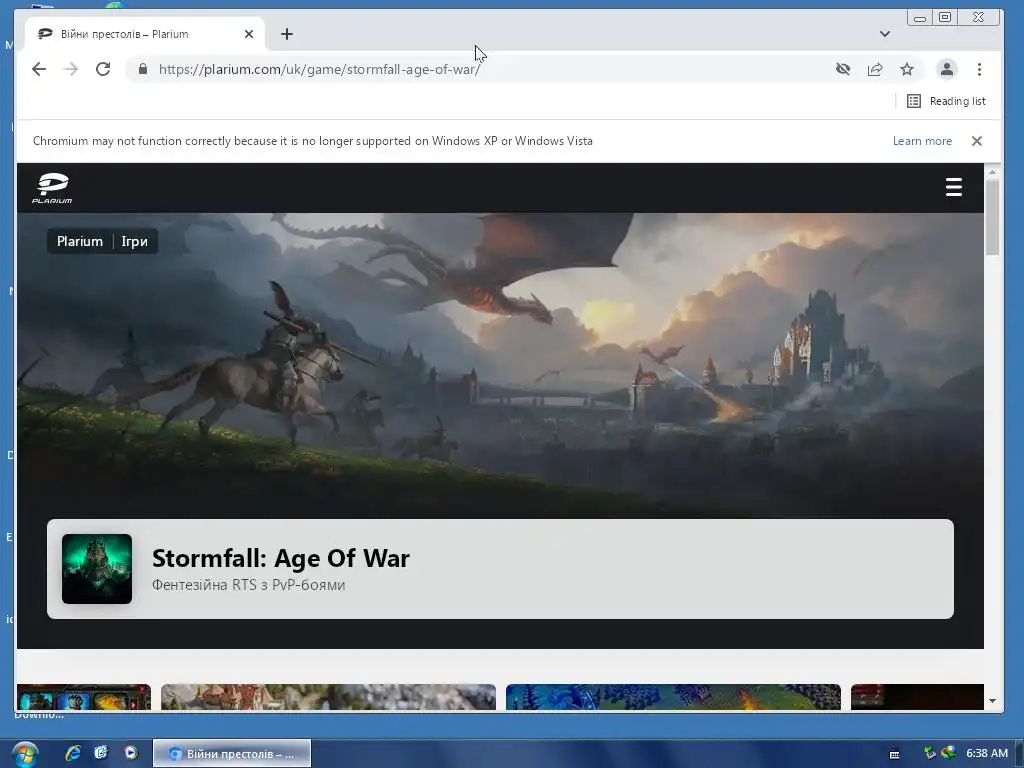The height and width of the screenshot is (768, 1024).
Task: Close the Війни престолів tab
Action: 249,34
